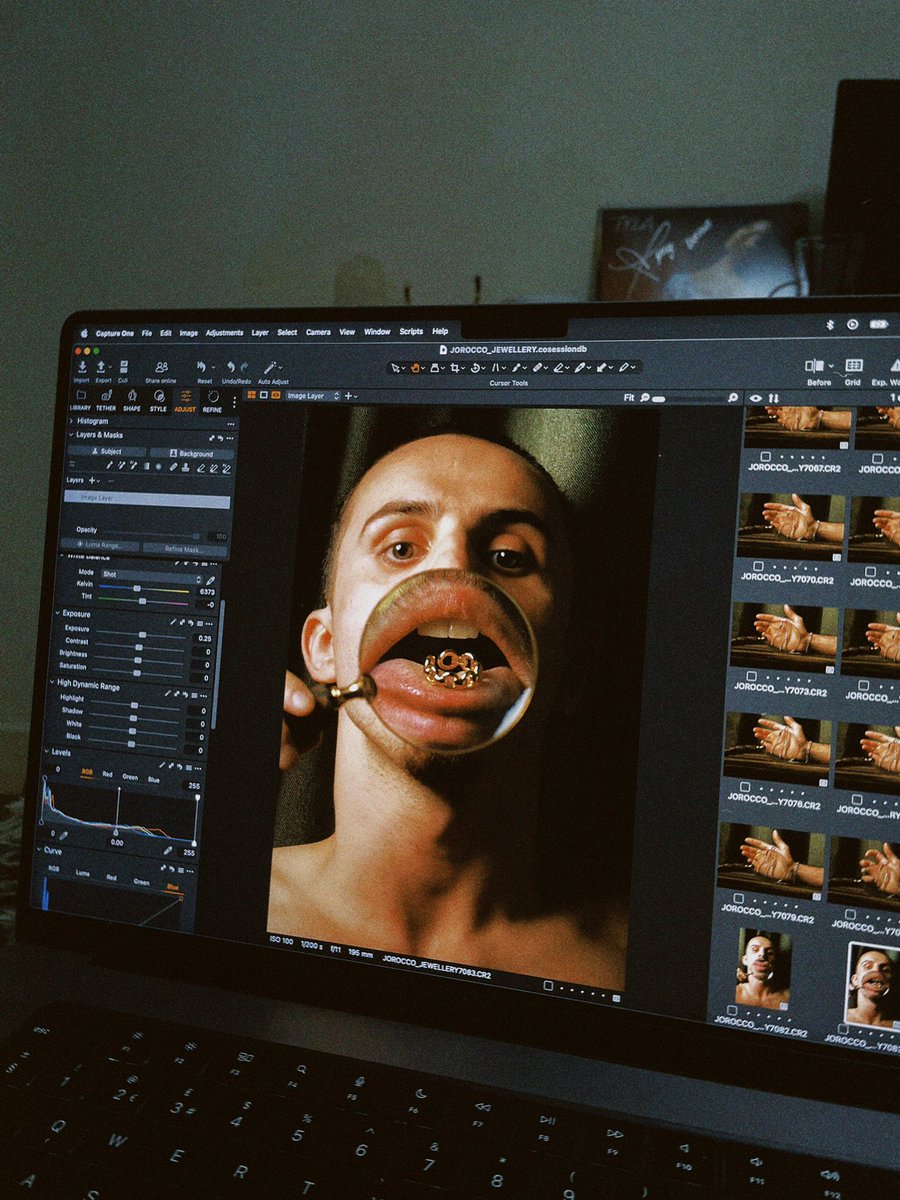Click the Auto Adjust magic wand icon
This screenshot has width=900, height=1200.
270,367
